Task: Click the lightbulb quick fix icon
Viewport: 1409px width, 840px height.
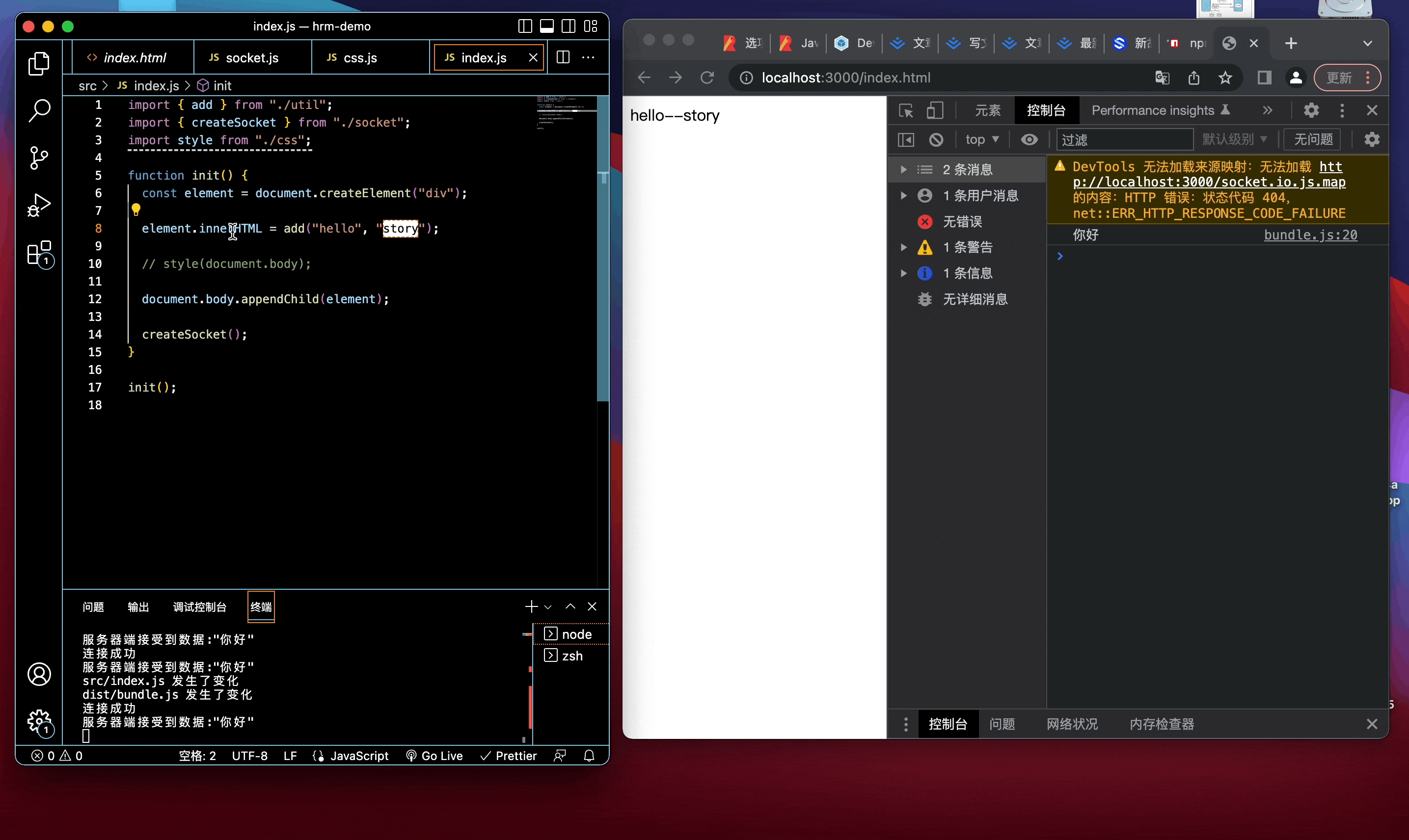Action: 136,210
